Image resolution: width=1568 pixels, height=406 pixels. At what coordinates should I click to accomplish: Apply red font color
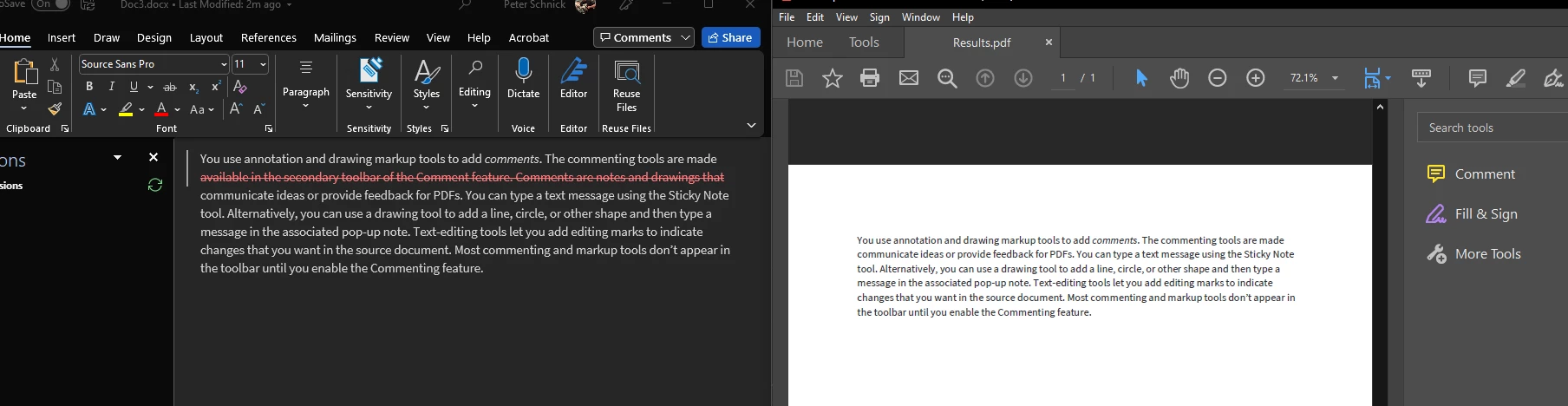161,109
